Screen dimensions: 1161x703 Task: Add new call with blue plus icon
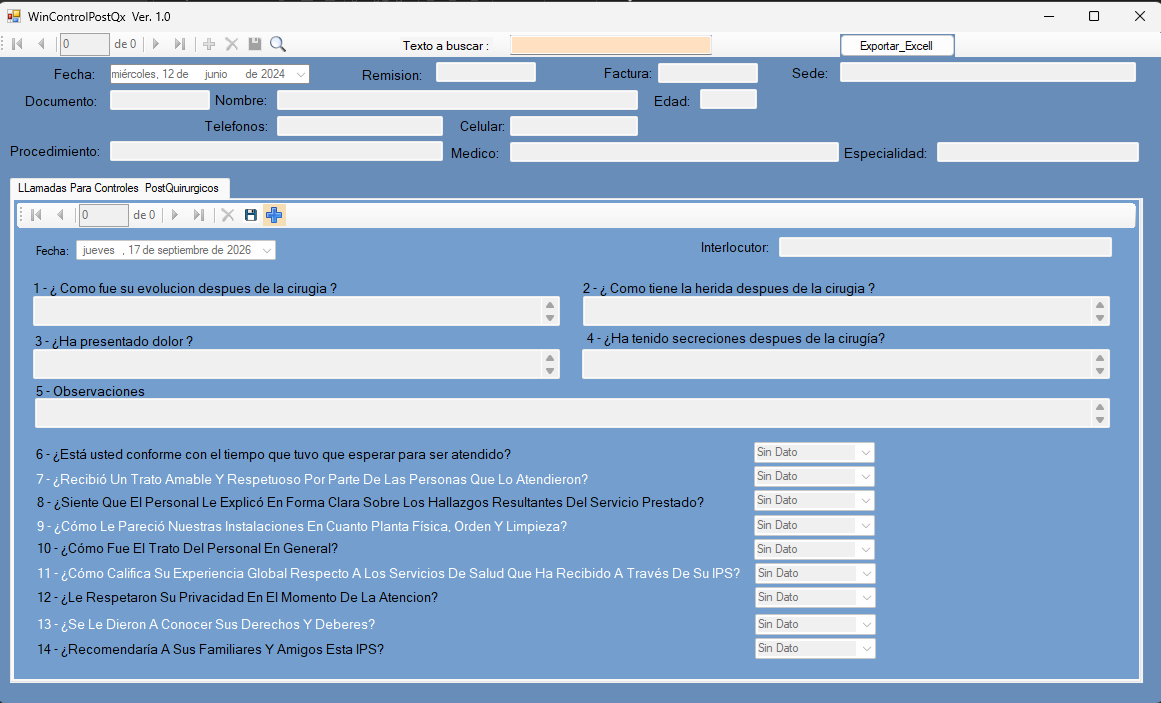tap(274, 215)
